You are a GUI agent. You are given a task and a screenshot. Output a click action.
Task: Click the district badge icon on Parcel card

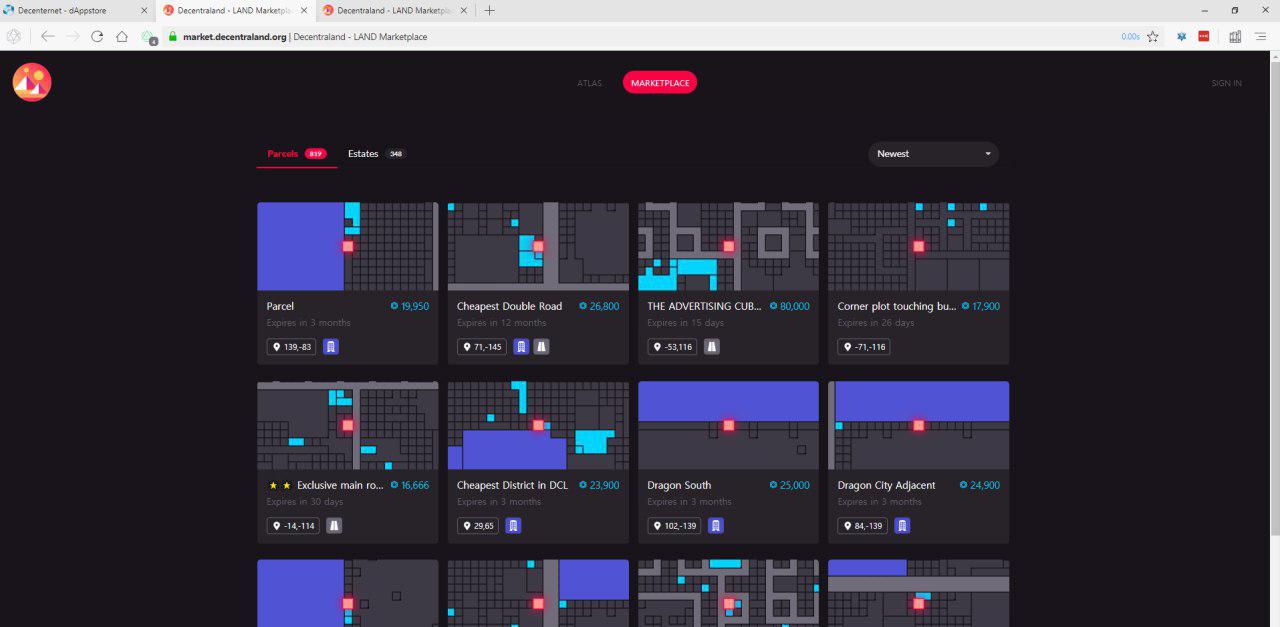(x=331, y=347)
